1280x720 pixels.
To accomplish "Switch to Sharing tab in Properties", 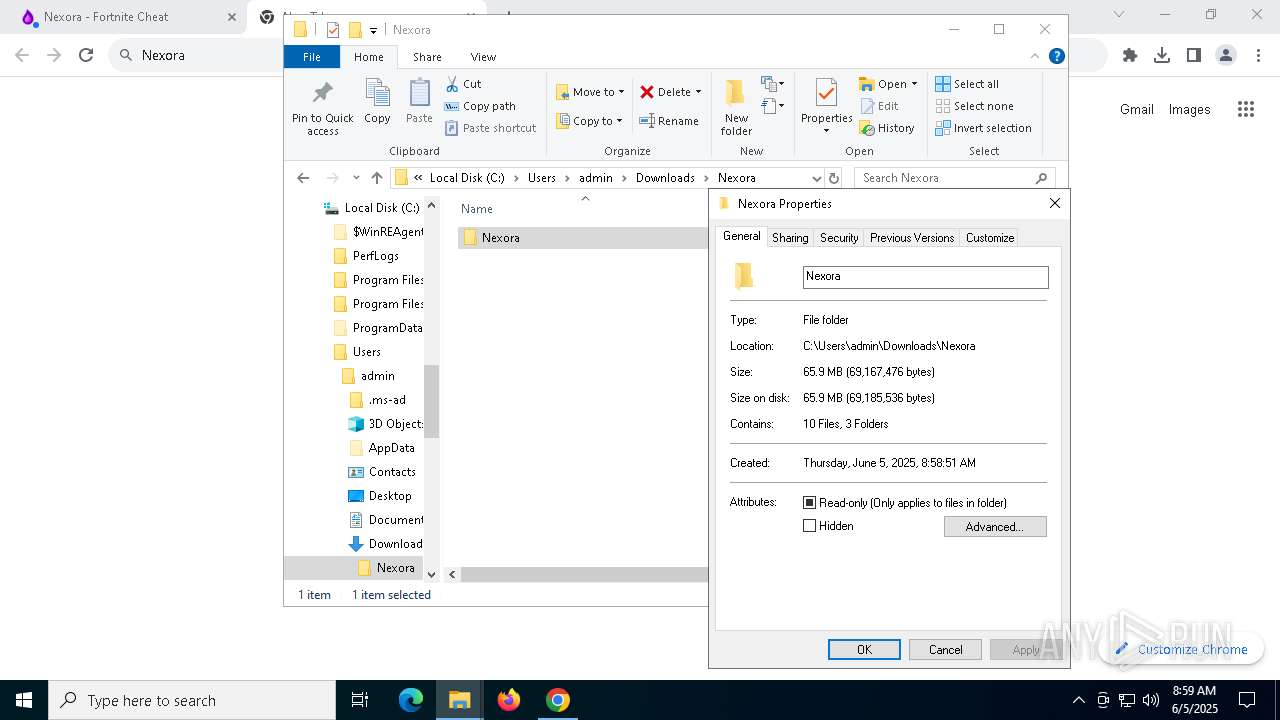I will [790, 238].
